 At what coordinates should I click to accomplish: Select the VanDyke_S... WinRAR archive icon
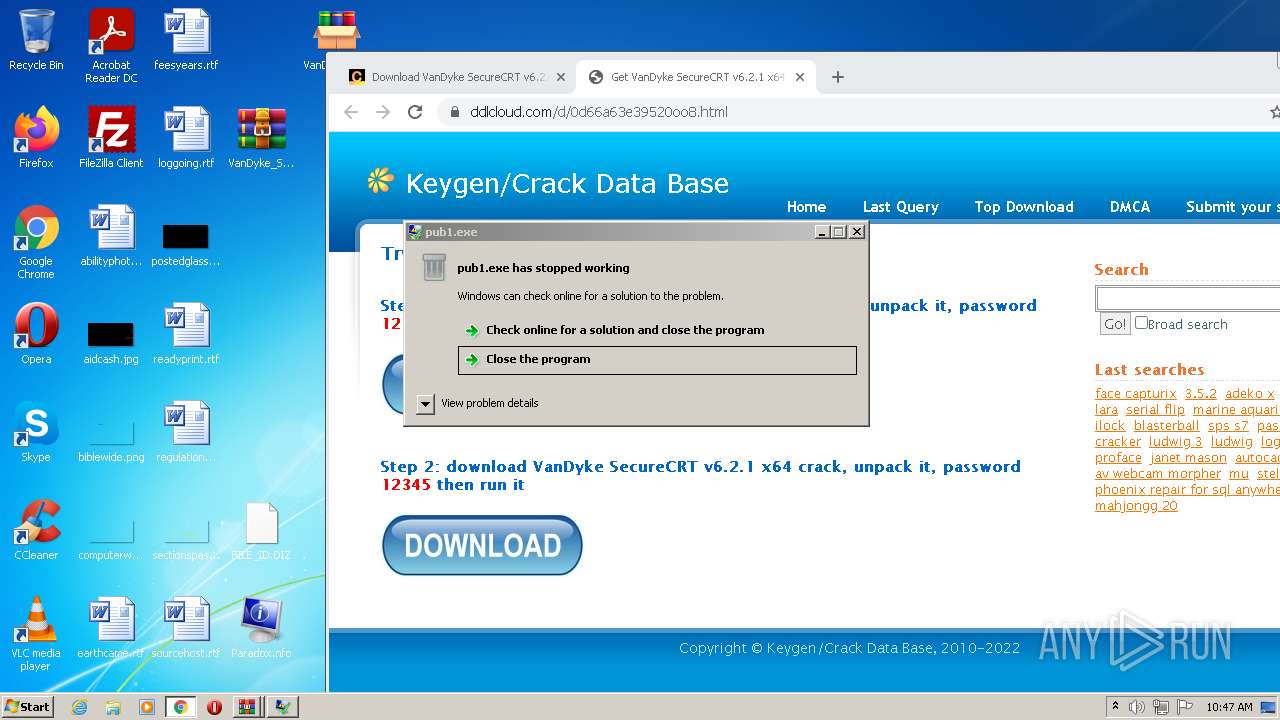pyautogui.click(x=261, y=138)
